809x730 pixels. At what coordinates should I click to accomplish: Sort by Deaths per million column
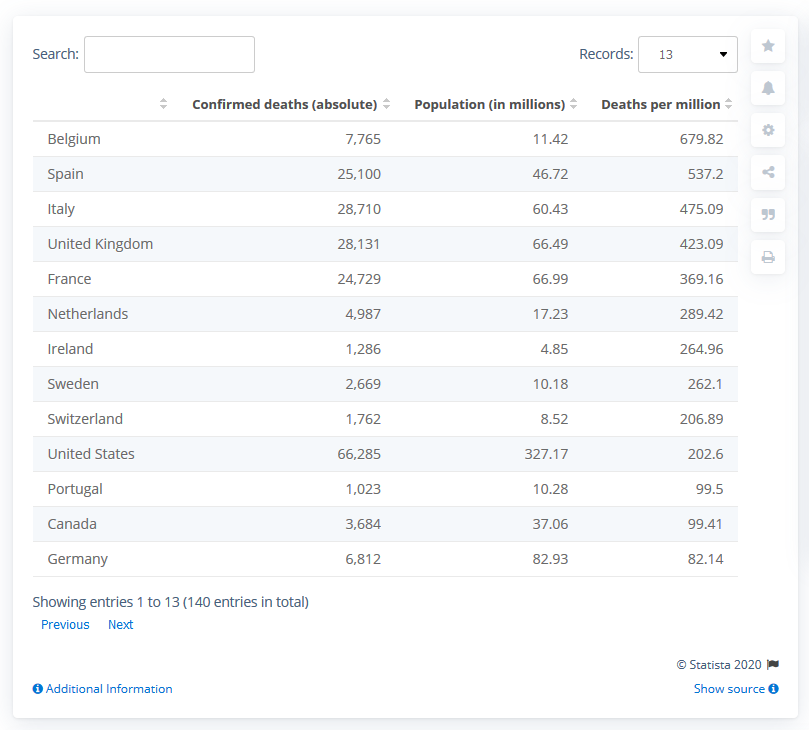pos(661,104)
